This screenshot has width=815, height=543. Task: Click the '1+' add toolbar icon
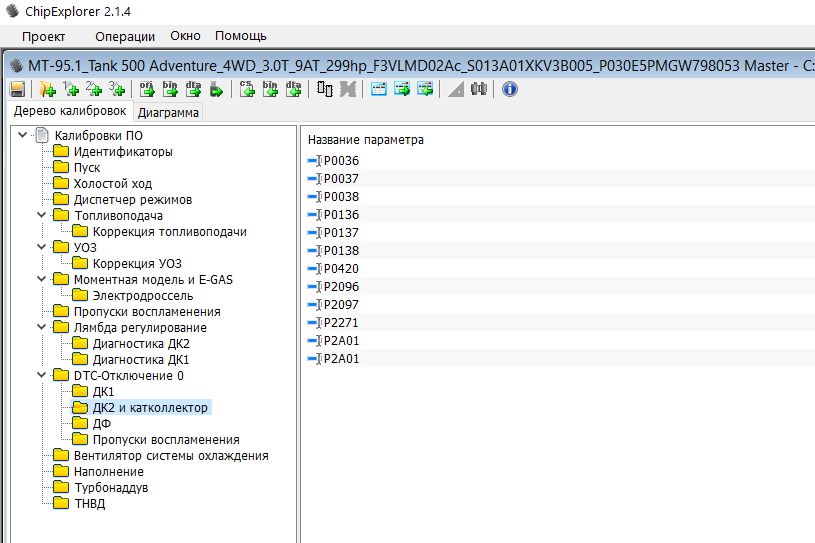(x=70, y=89)
